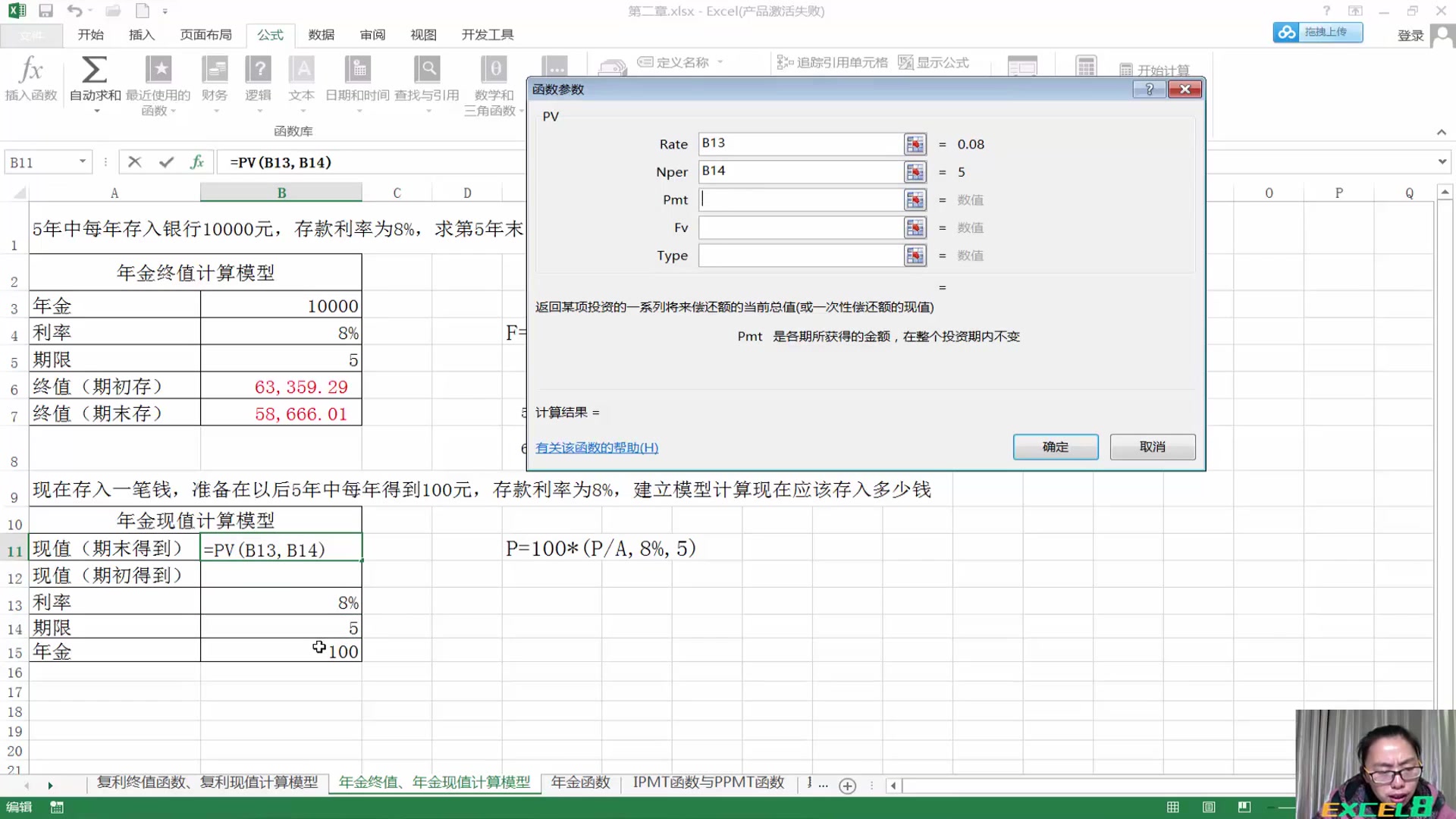Open the Name Box dropdown arrow

coord(83,162)
